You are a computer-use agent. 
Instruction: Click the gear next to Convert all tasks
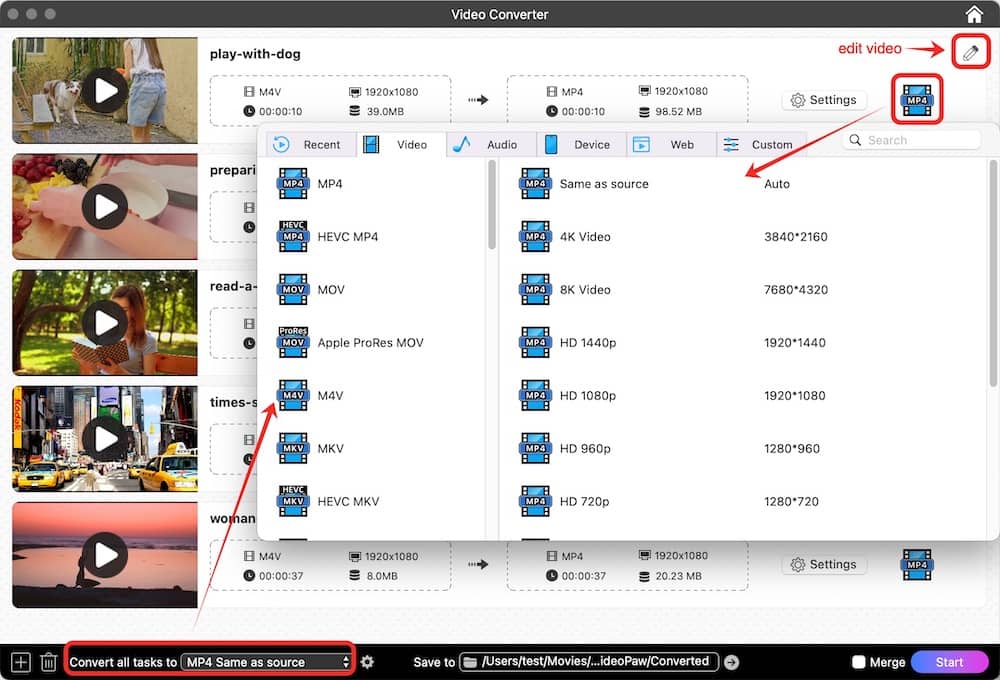[x=366, y=661]
